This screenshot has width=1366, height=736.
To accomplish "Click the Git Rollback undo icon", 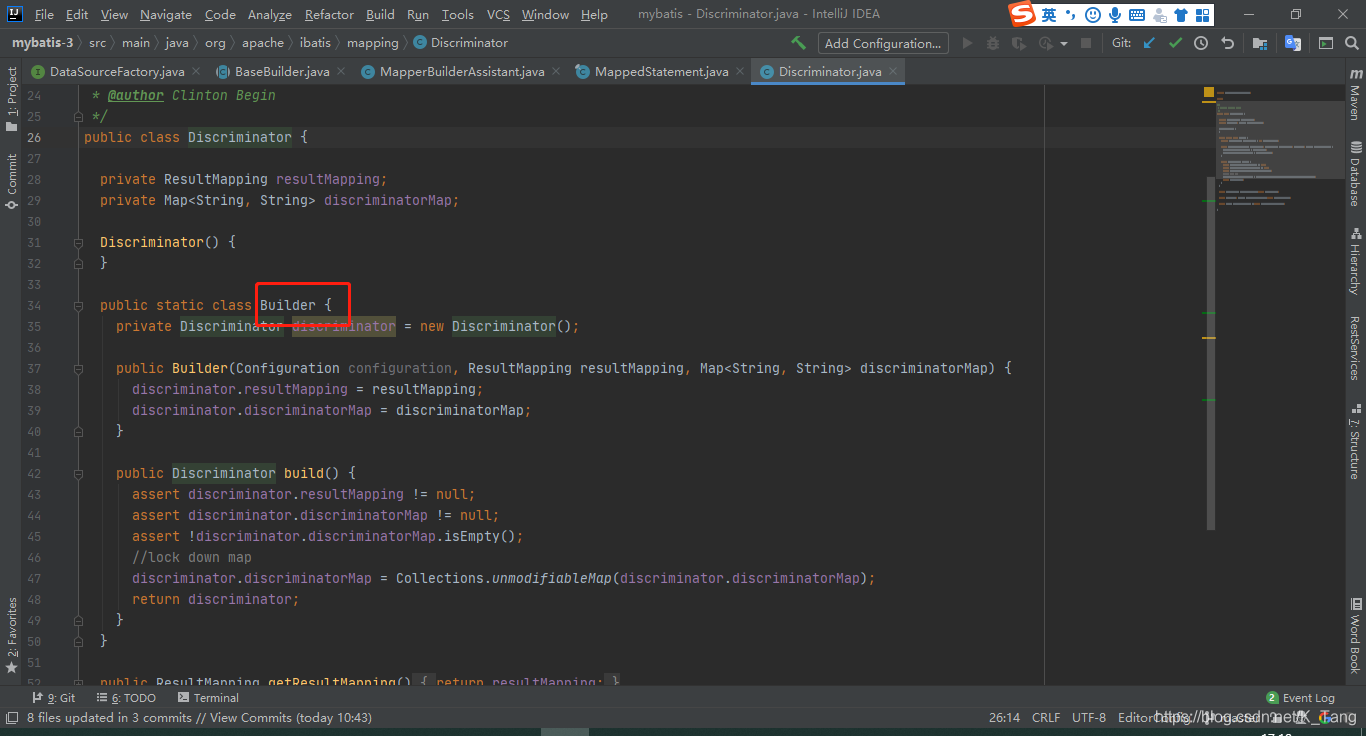I will pos(1228,43).
